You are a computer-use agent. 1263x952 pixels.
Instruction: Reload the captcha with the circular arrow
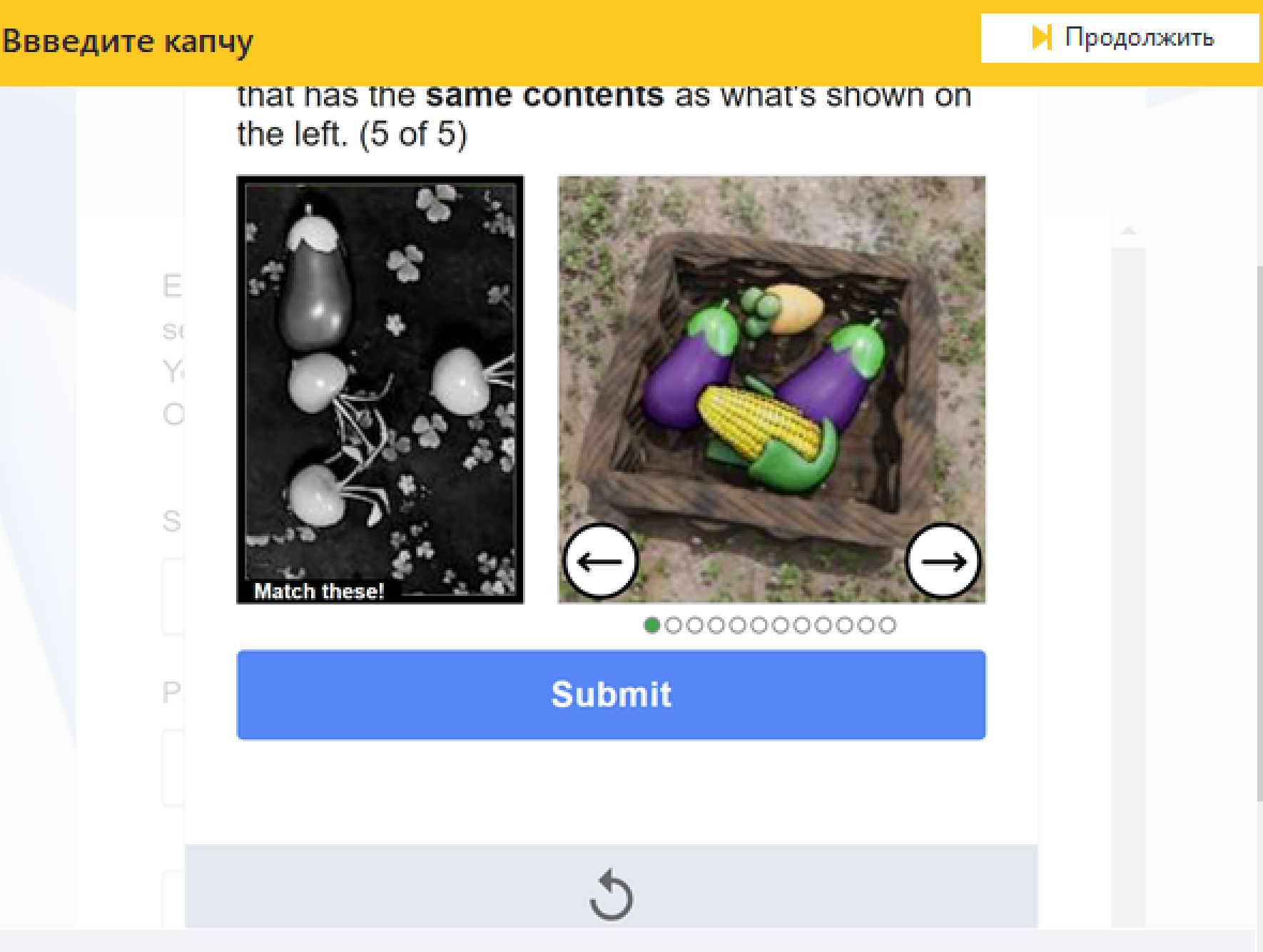point(611,895)
